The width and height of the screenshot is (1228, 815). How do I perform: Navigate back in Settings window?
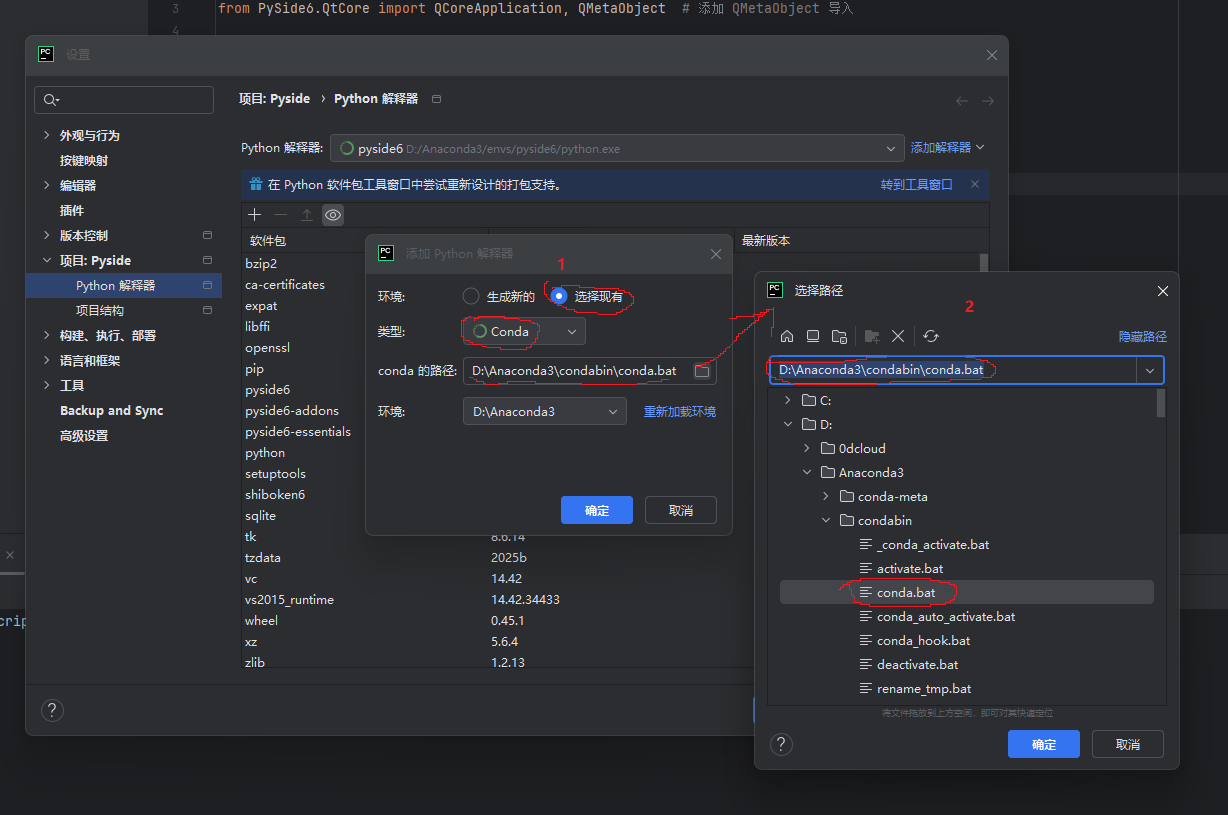[962, 101]
